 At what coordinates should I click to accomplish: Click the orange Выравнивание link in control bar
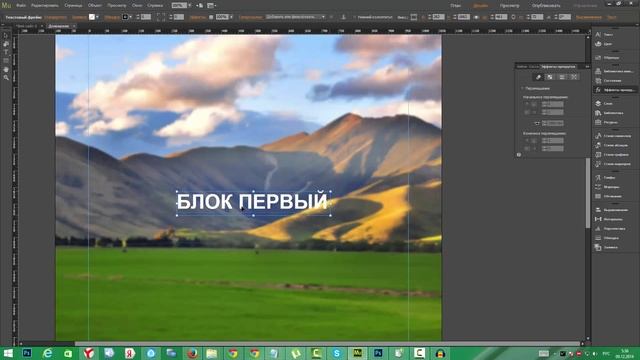pyautogui.click(x=589, y=17)
